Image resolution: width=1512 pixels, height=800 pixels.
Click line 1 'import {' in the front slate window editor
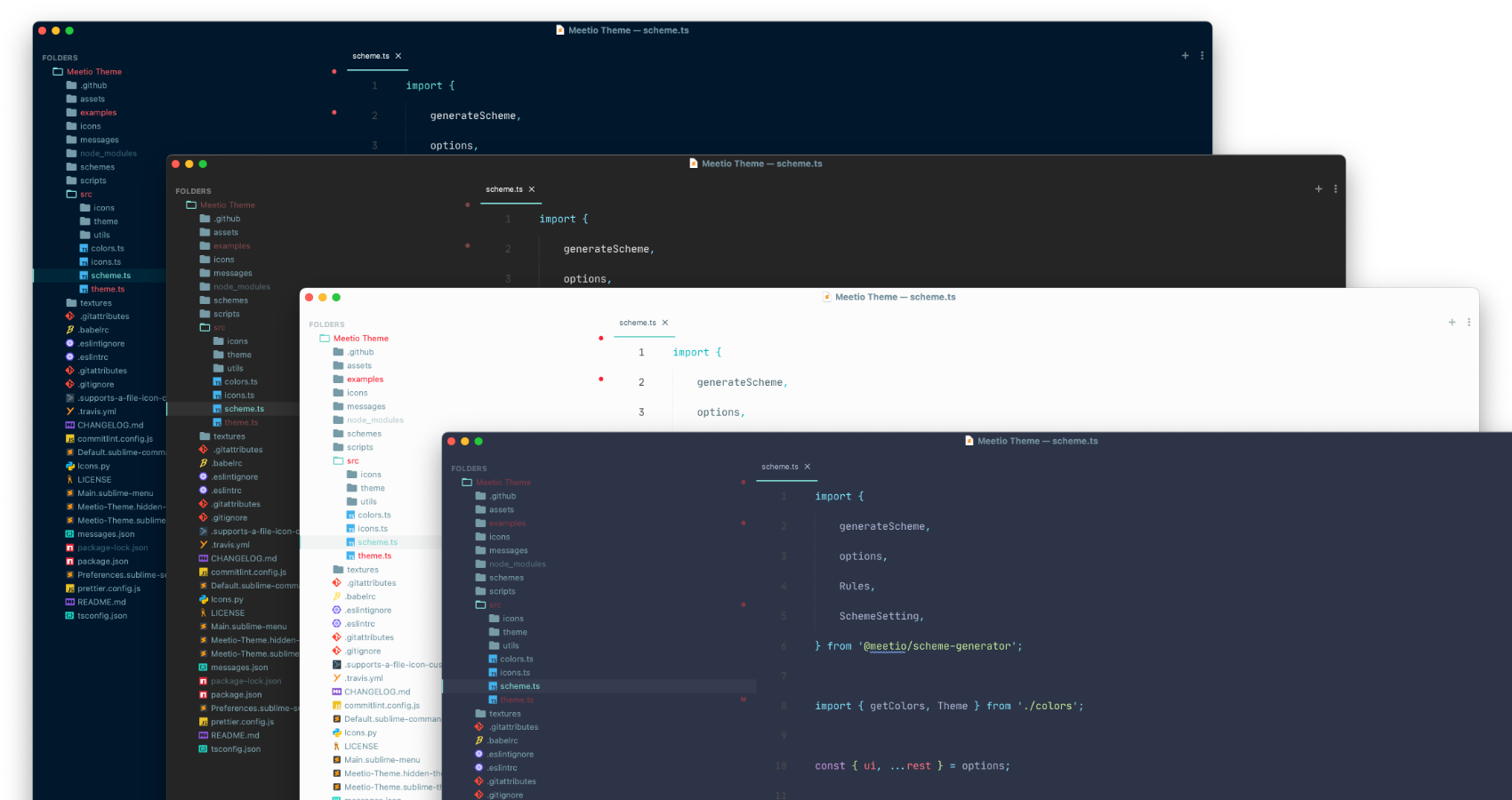[840, 496]
